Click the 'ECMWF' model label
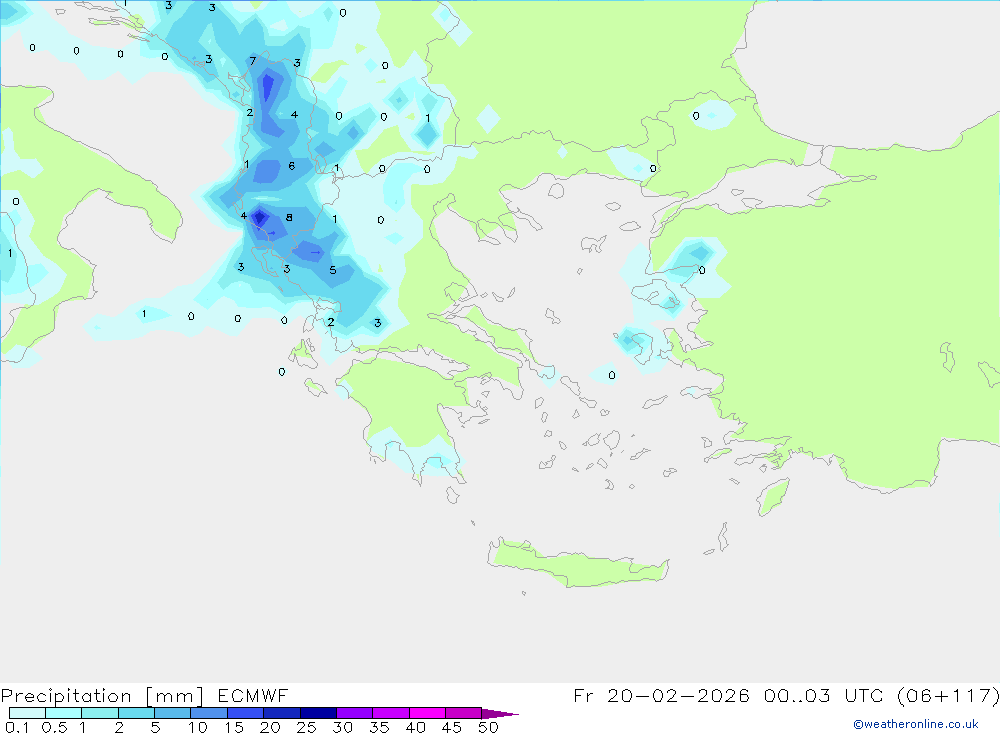 pyautogui.click(x=253, y=695)
